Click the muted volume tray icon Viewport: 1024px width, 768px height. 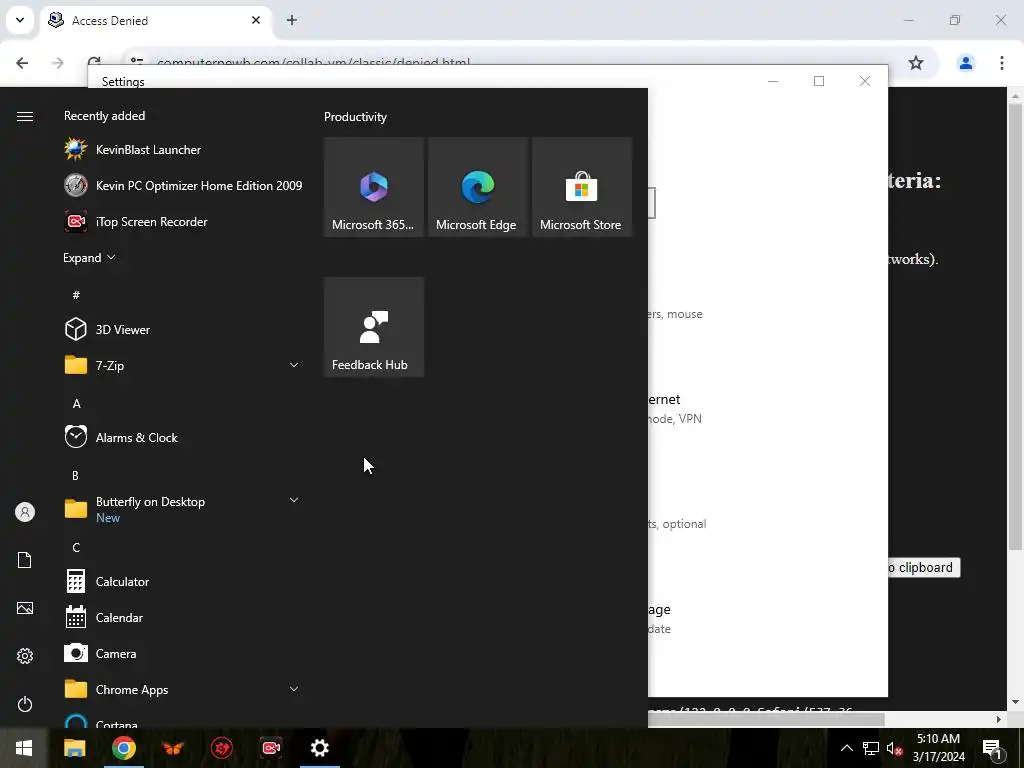coord(895,748)
